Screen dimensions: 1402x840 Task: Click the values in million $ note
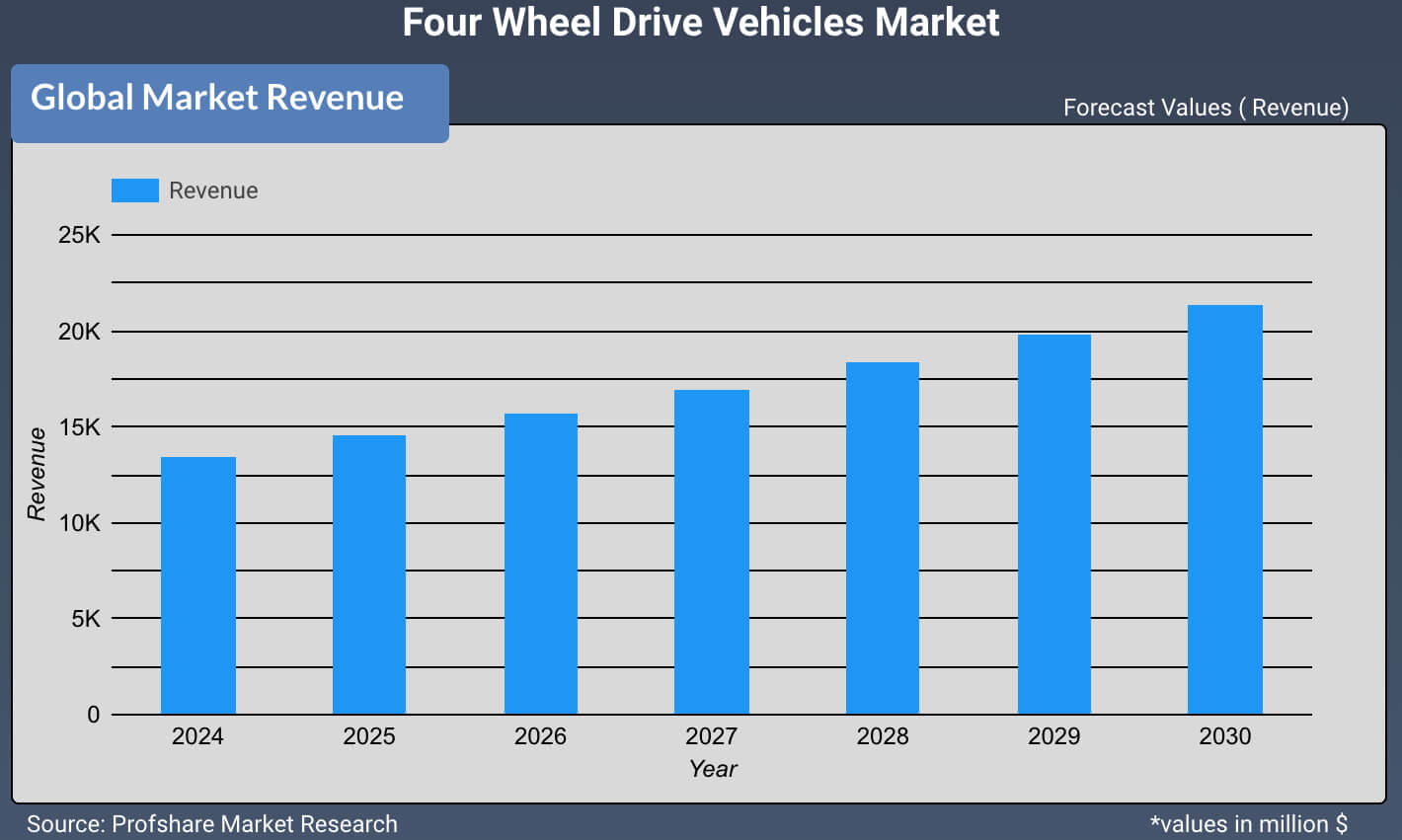(1249, 824)
